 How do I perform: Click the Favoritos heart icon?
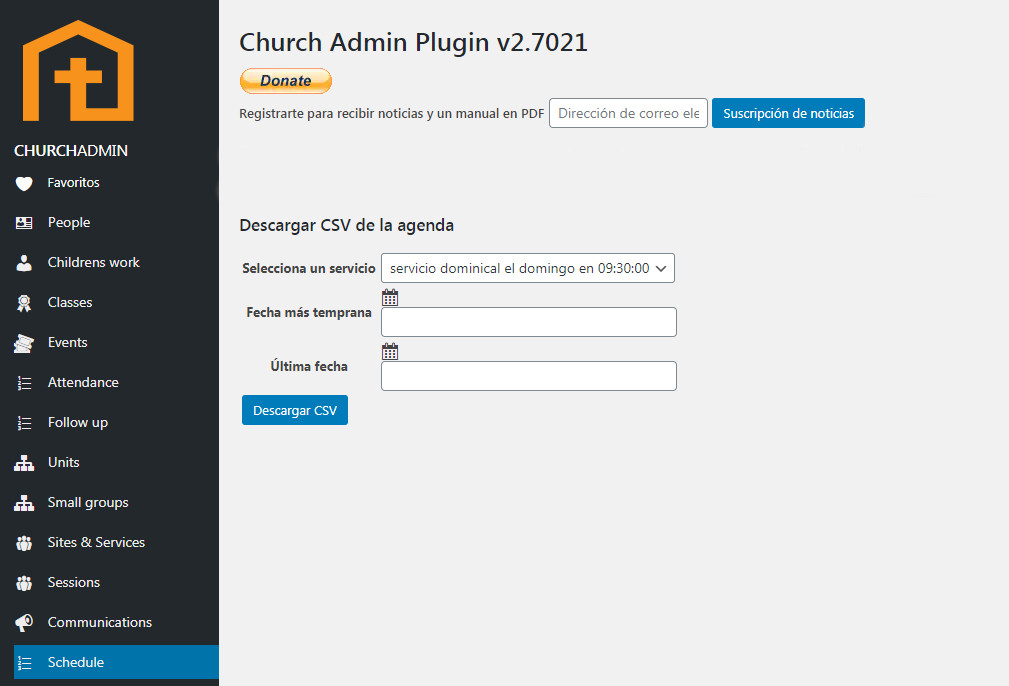click(x=24, y=183)
